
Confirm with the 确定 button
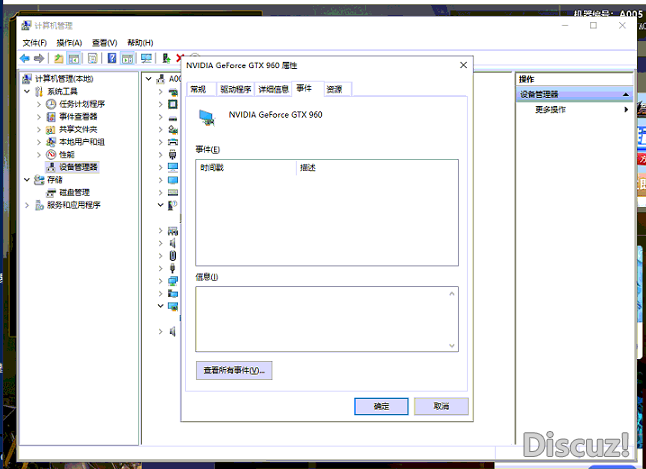pyautogui.click(x=381, y=406)
